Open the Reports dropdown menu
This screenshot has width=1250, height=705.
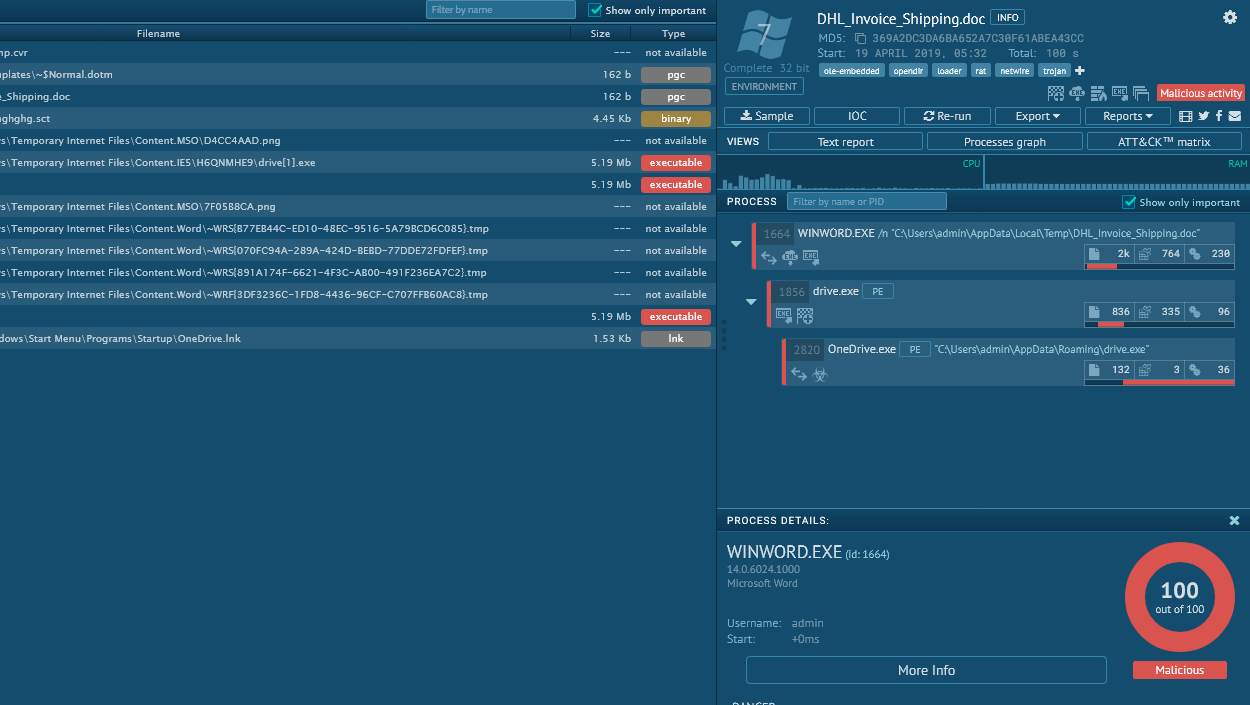coord(1127,116)
